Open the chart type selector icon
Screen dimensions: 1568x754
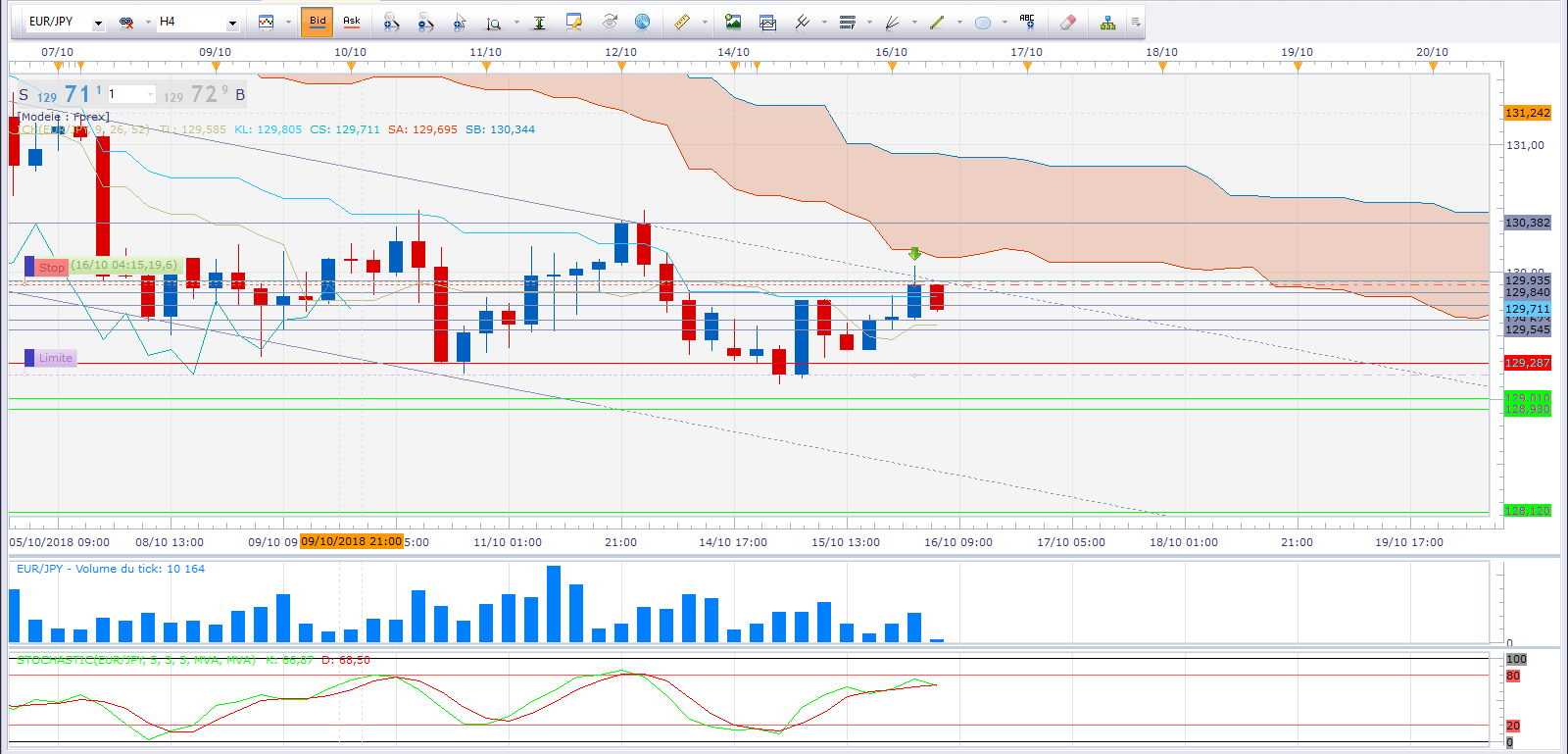pyautogui.click(x=266, y=22)
